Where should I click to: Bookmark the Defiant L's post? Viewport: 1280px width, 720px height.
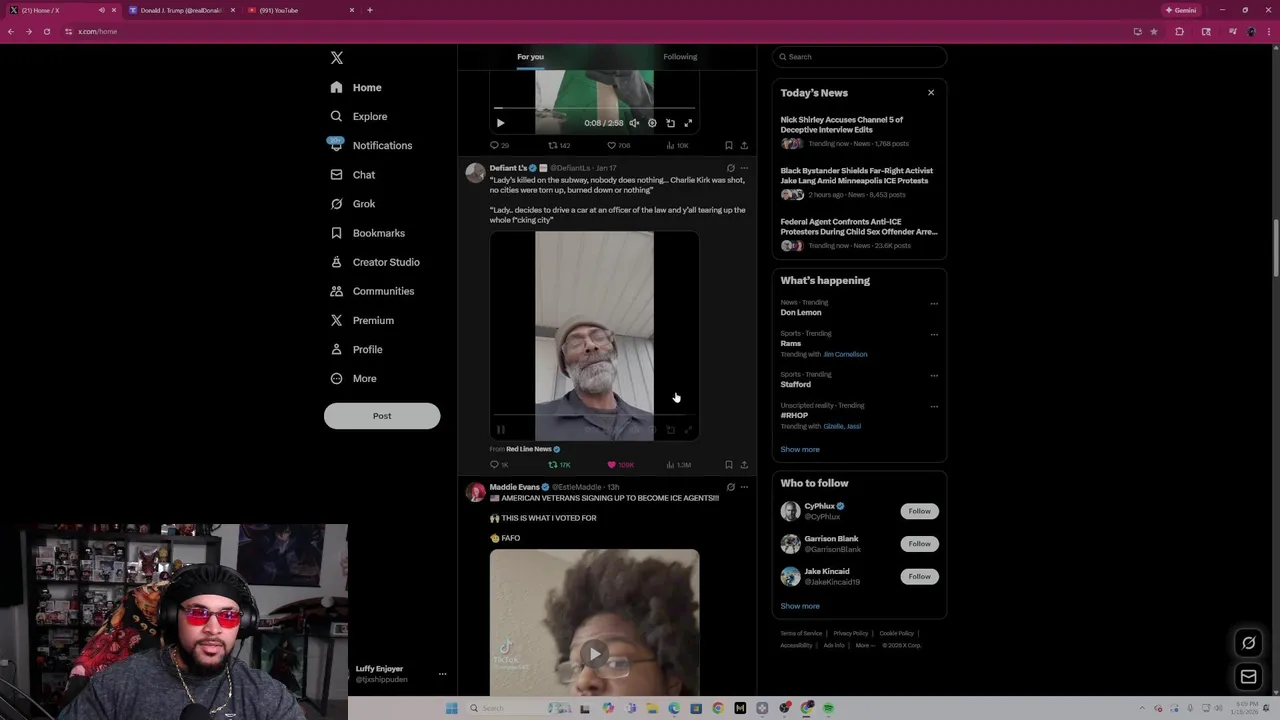(x=728, y=465)
